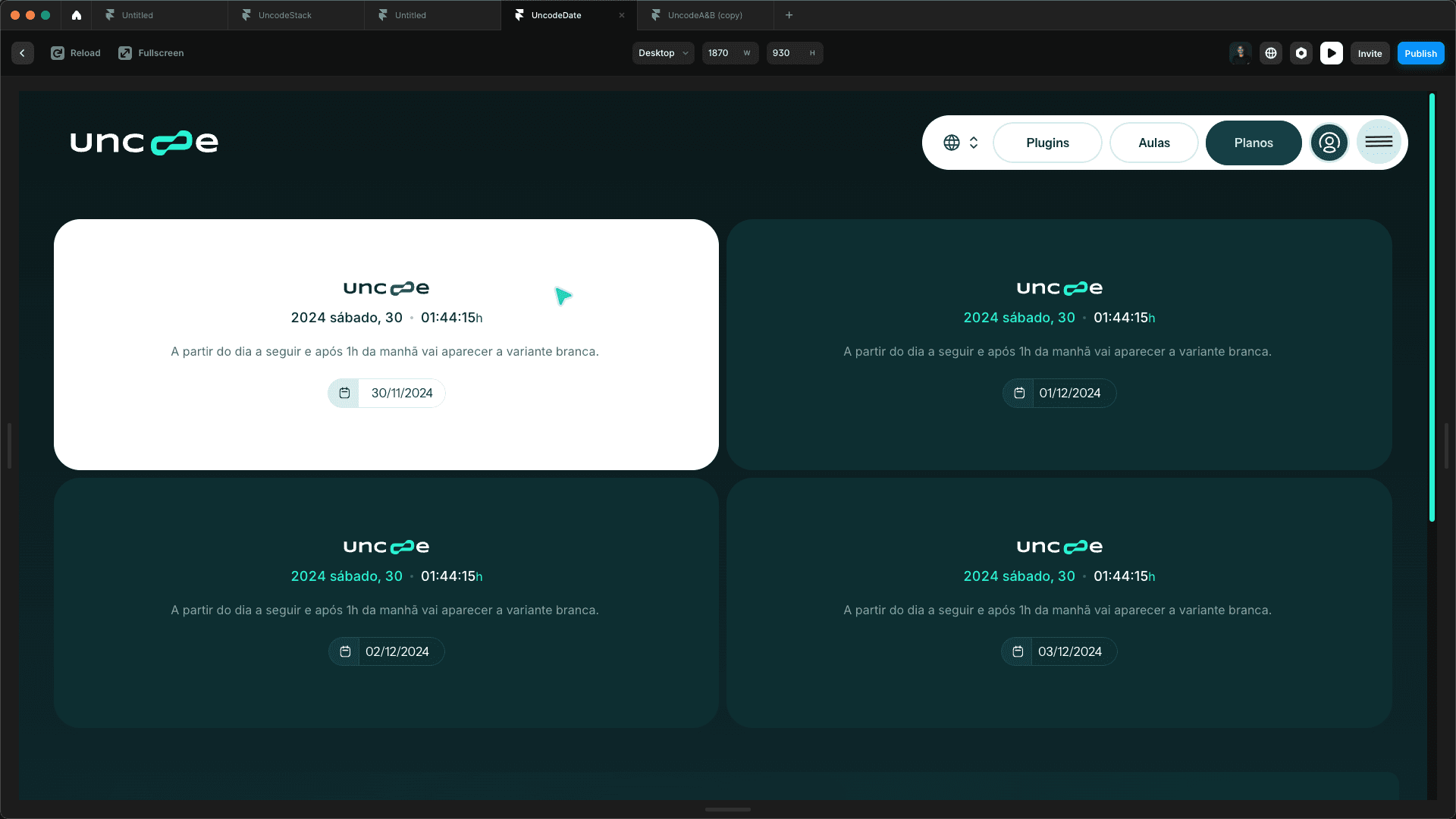Click the left preview resize handle
The image size is (1456, 819).
coord(9,446)
